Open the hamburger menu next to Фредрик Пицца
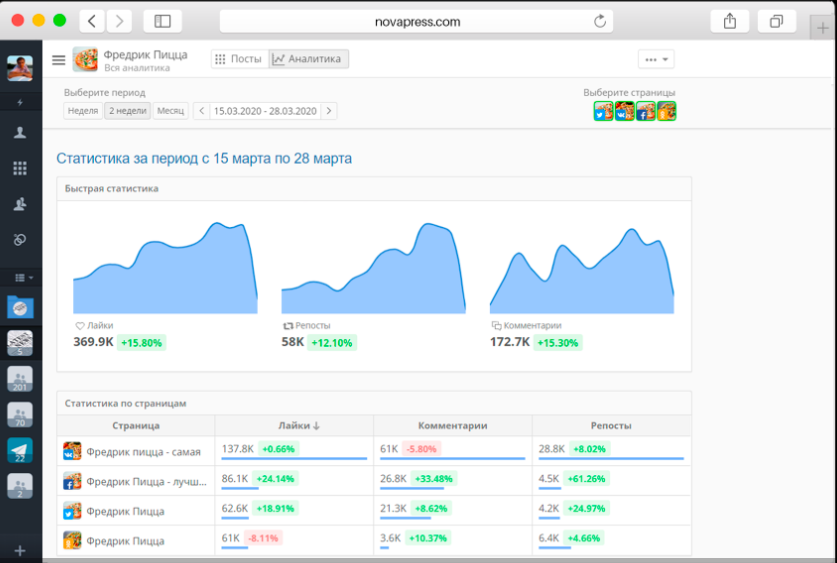Viewport: 837px width, 563px height. tap(59, 60)
